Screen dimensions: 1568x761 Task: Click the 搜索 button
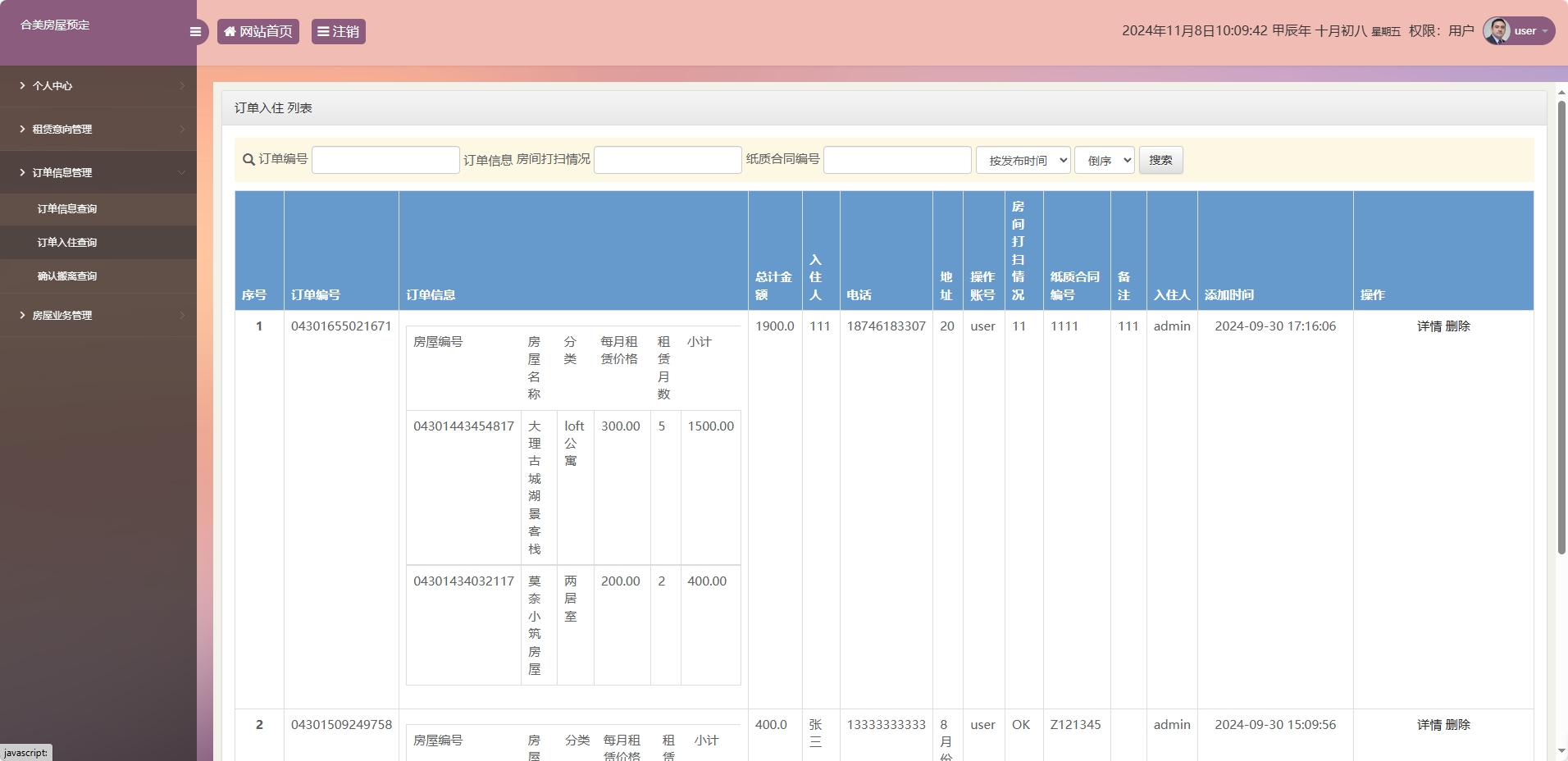1161,160
